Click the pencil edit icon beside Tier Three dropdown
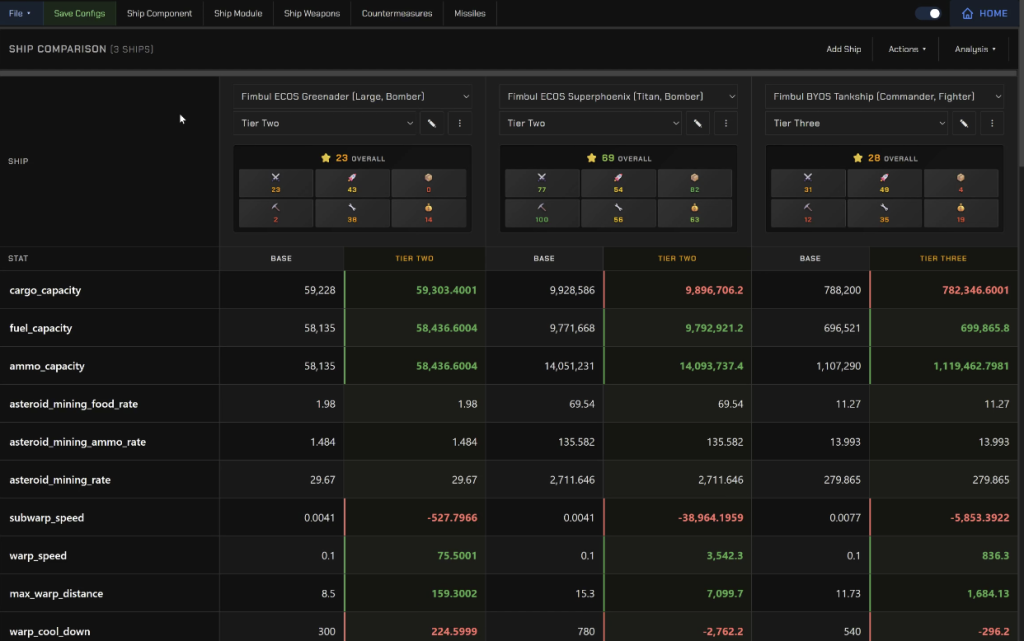This screenshot has height=641, width=1024. click(964, 123)
